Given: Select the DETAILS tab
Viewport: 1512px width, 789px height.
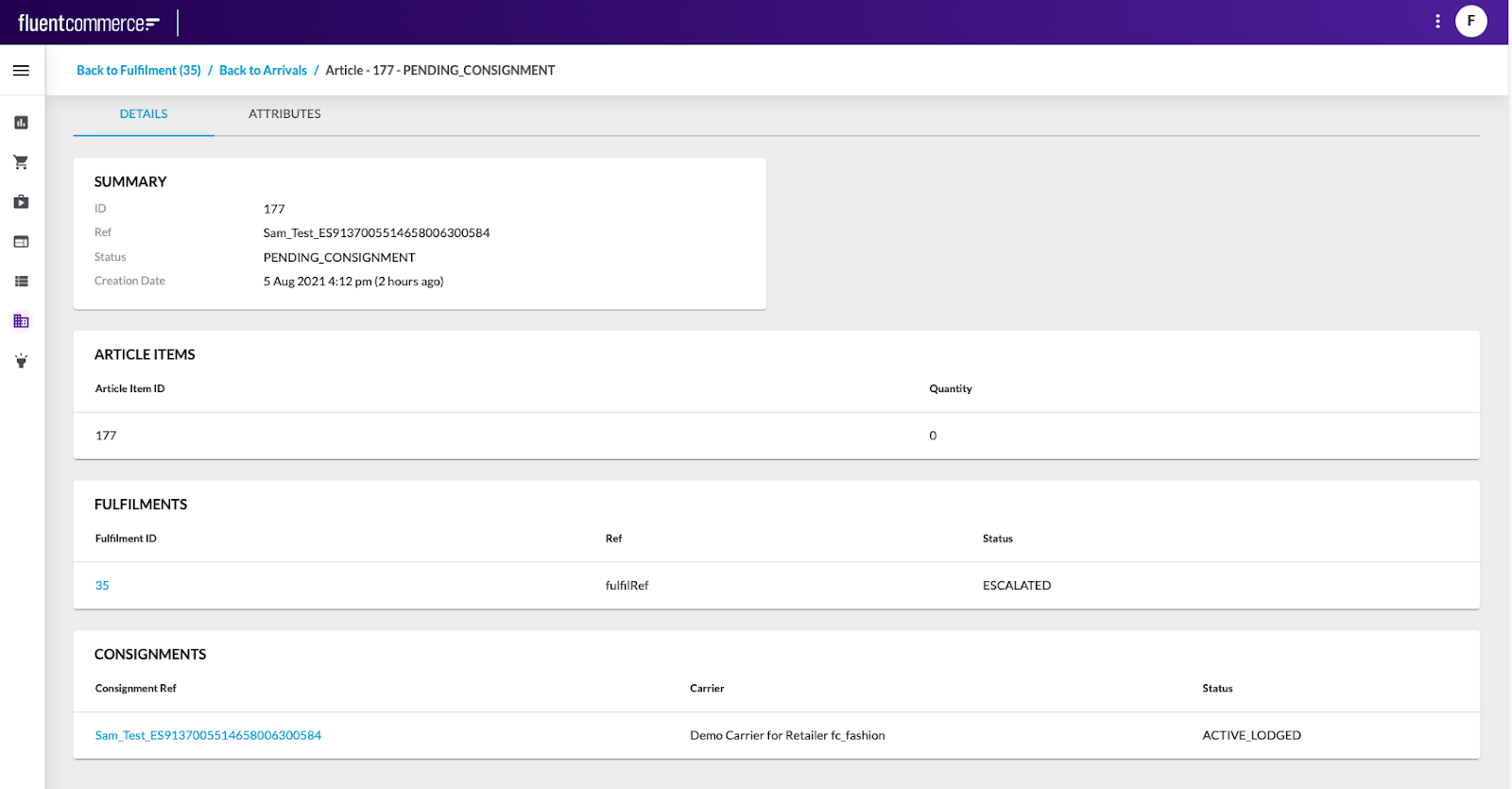Looking at the screenshot, I should 144,114.
